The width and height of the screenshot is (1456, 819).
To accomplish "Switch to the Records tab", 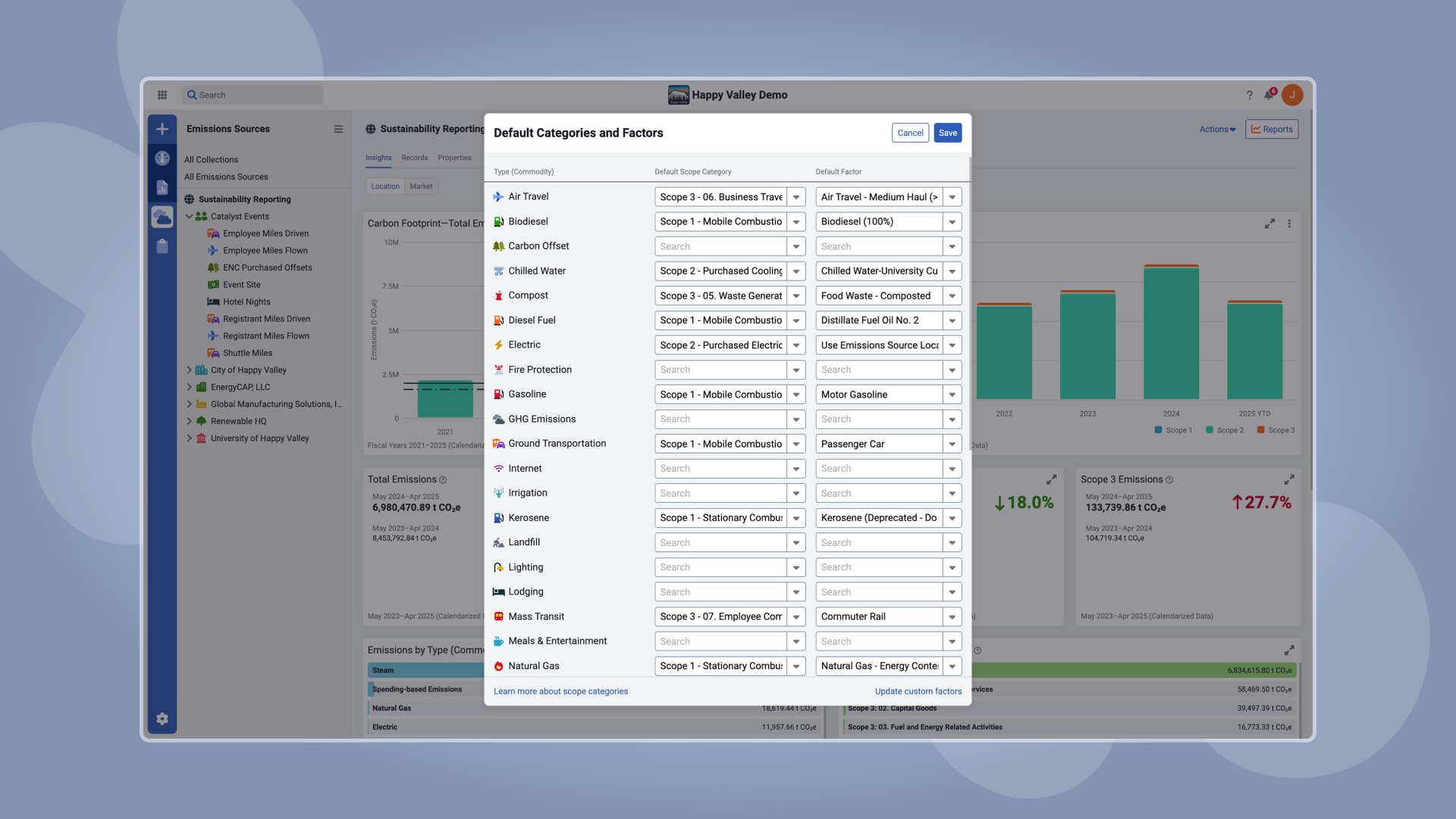I will pyautogui.click(x=415, y=158).
